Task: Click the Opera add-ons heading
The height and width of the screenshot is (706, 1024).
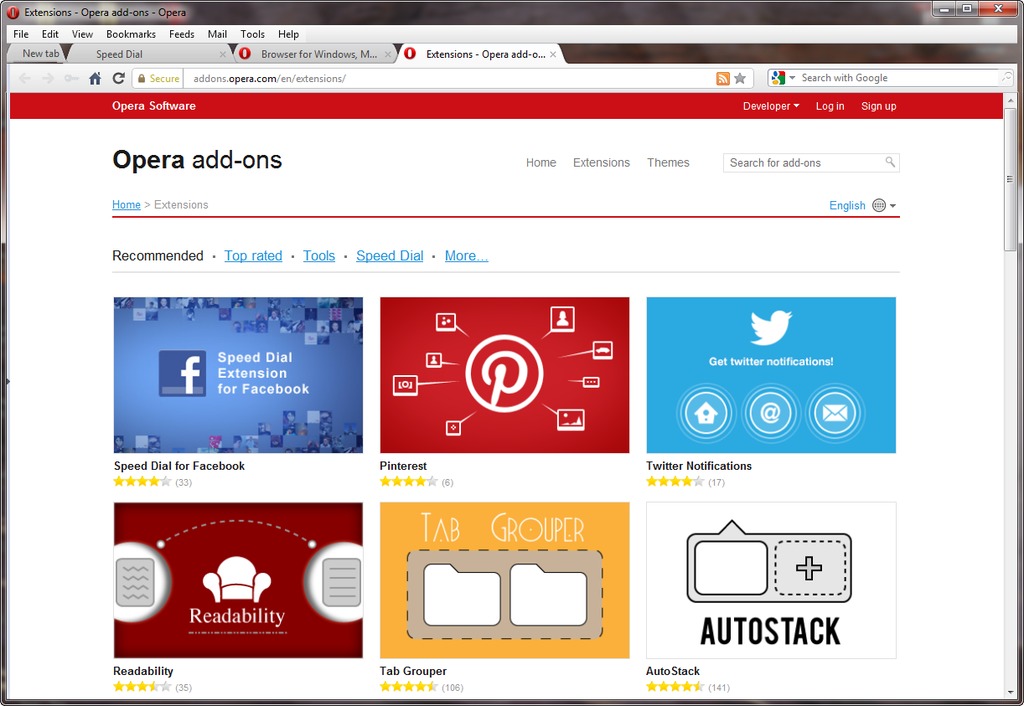Action: click(x=197, y=160)
